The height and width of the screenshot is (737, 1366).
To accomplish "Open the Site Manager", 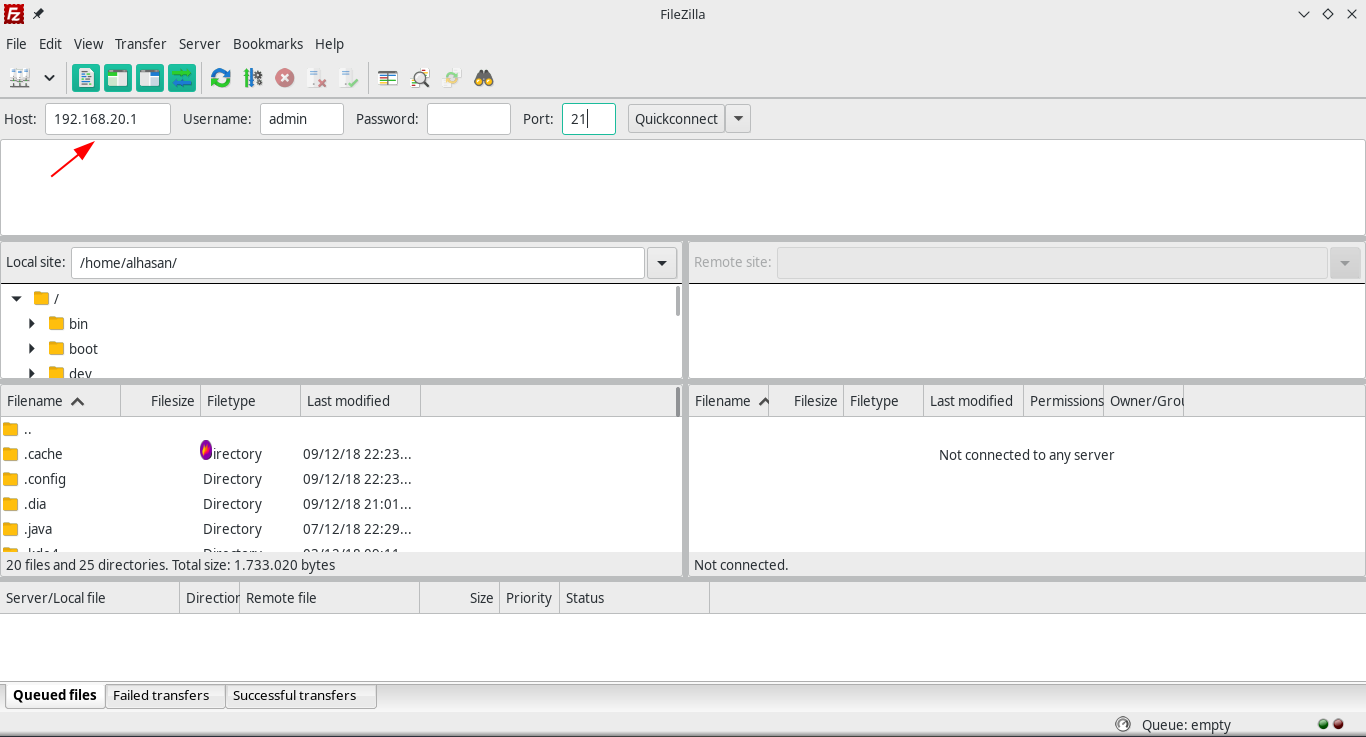I will (x=22, y=77).
